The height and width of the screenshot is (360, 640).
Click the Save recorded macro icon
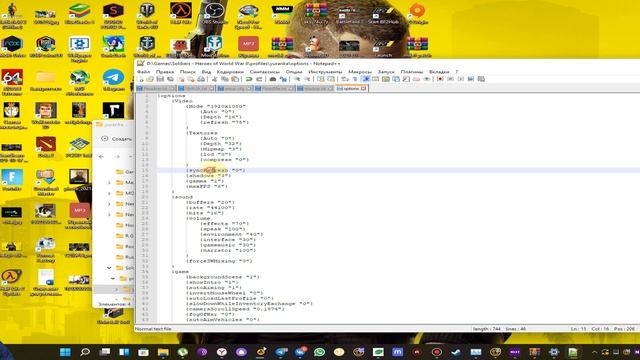pos(481,79)
